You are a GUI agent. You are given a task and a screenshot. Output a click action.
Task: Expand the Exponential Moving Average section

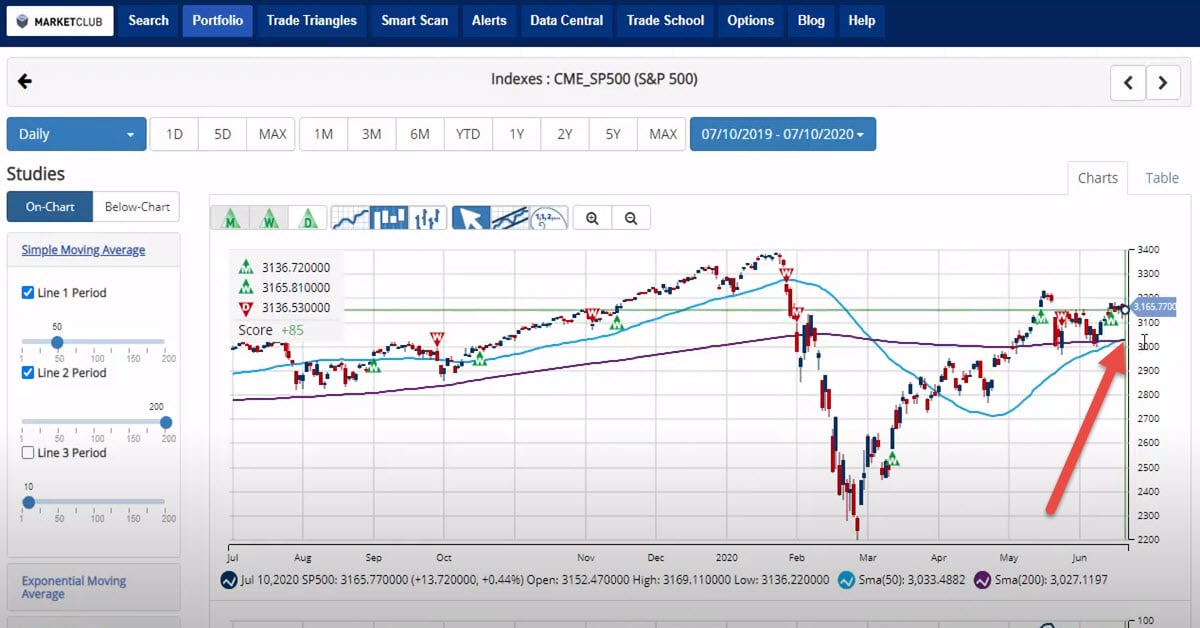(74, 587)
